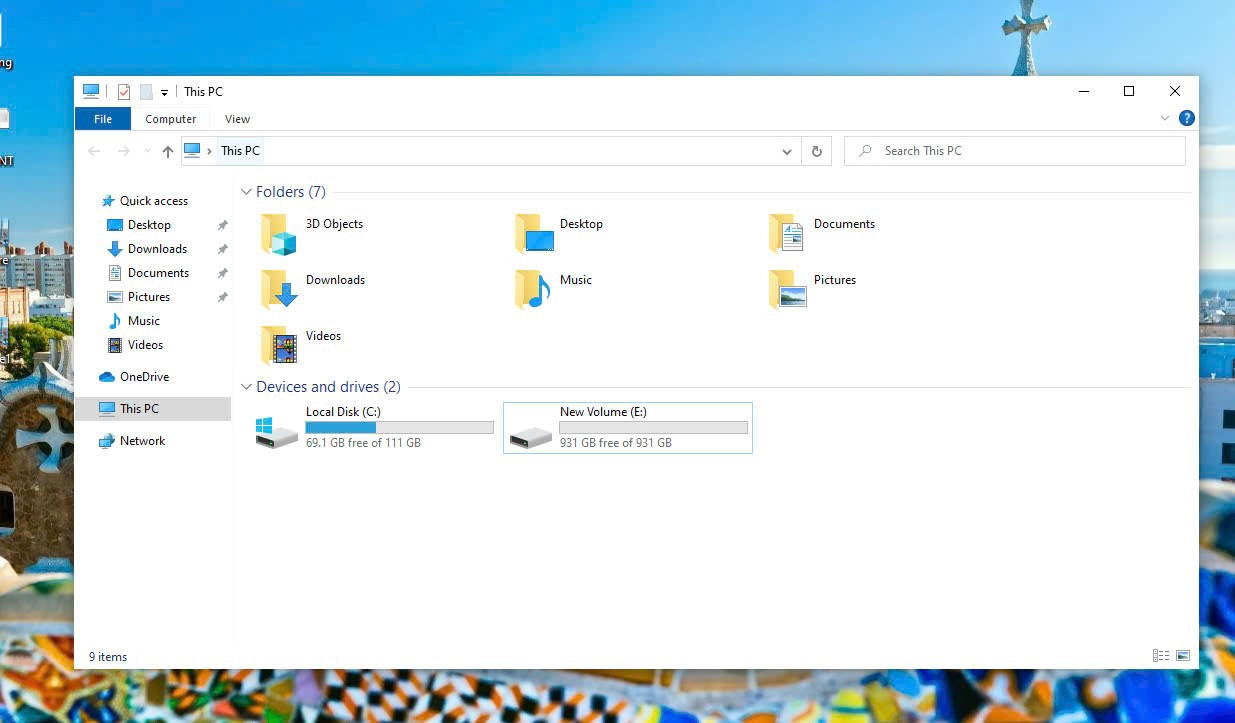This screenshot has height=723, width=1235.
Task: Open the File menu tab
Action: [x=102, y=119]
